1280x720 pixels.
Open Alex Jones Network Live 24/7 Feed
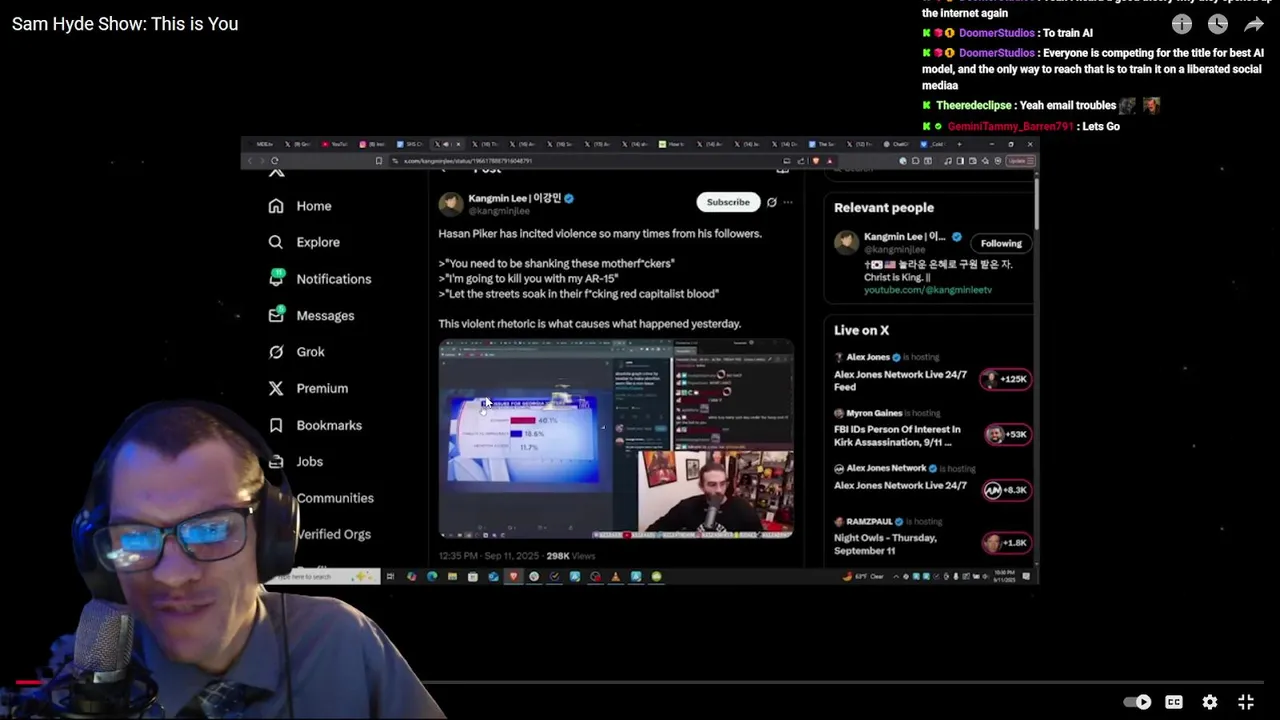(x=900, y=380)
